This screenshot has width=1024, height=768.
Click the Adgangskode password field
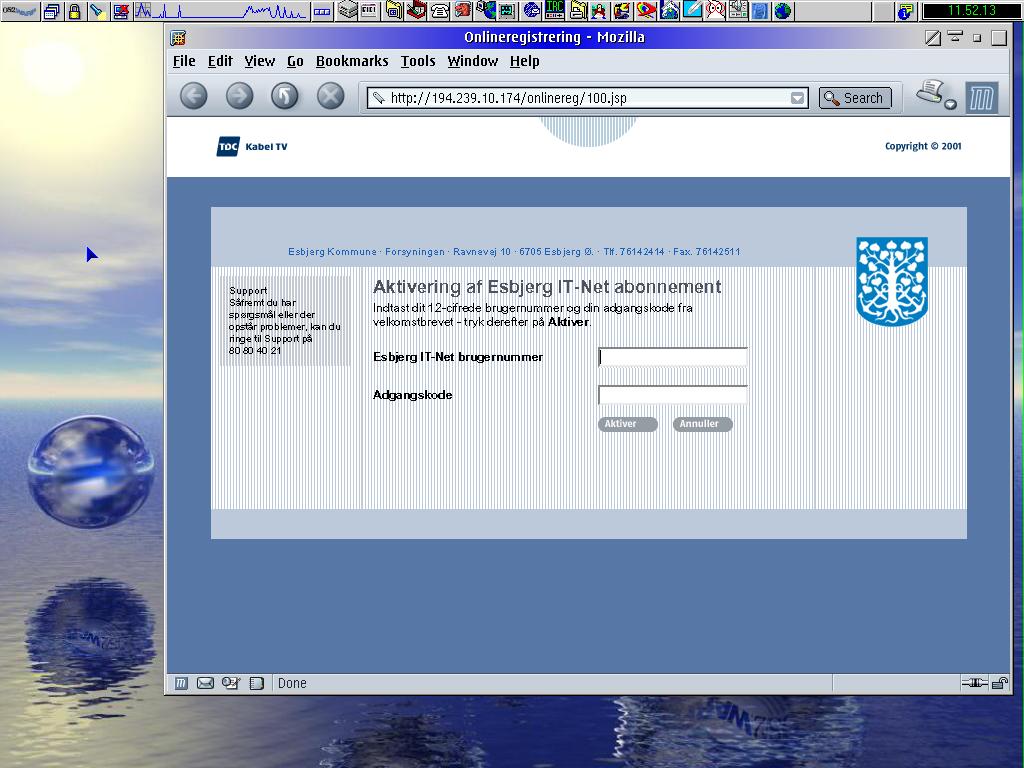click(672, 395)
